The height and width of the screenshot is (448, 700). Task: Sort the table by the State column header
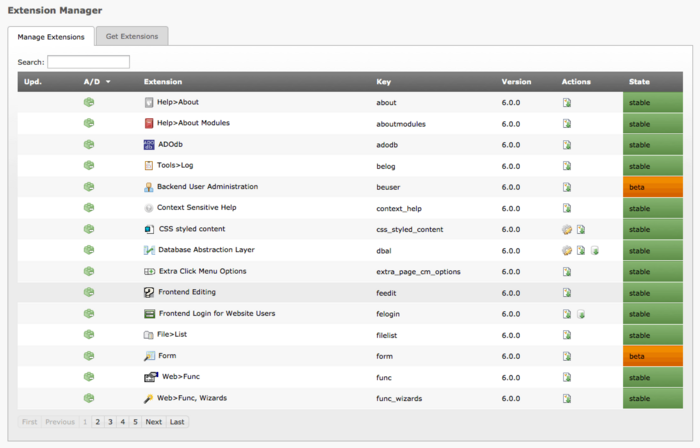[x=640, y=81]
